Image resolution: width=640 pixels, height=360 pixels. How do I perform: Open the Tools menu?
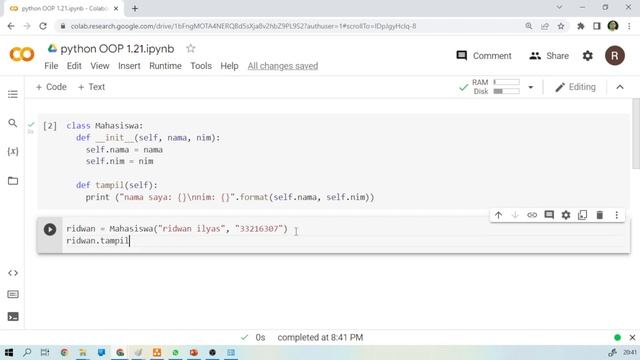[x=201, y=66]
